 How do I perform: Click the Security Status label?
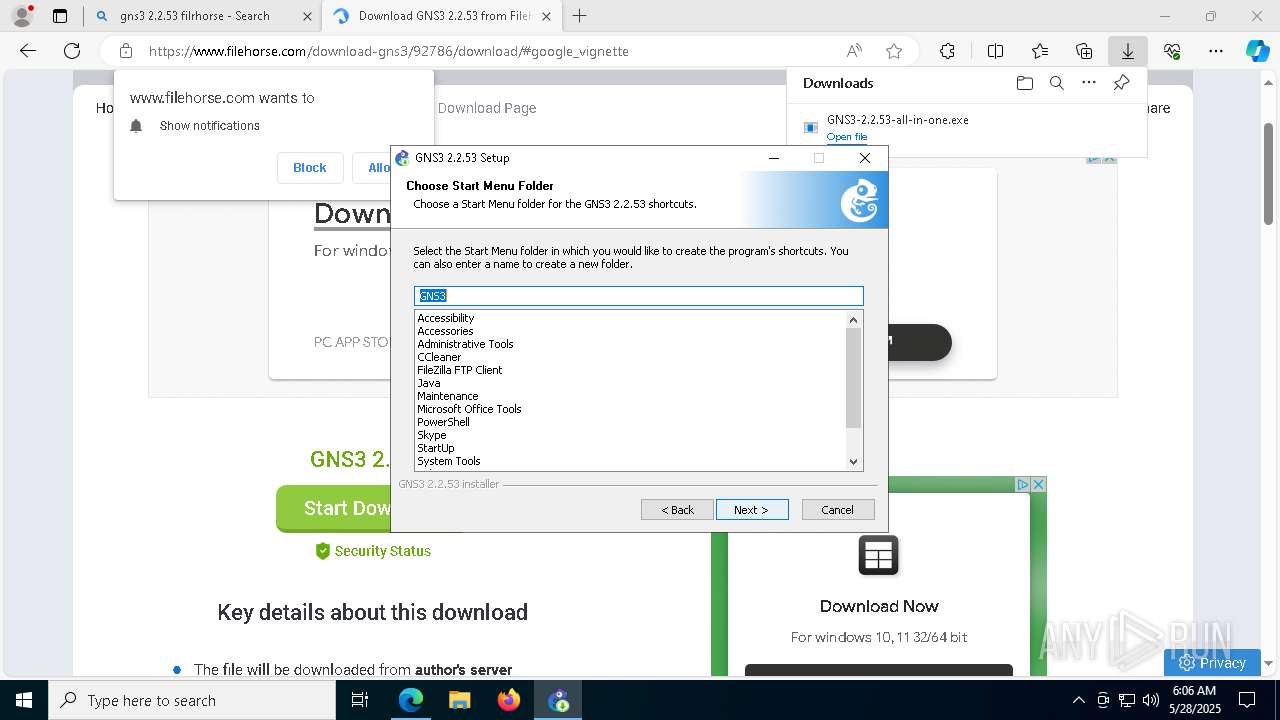[383, 551]
